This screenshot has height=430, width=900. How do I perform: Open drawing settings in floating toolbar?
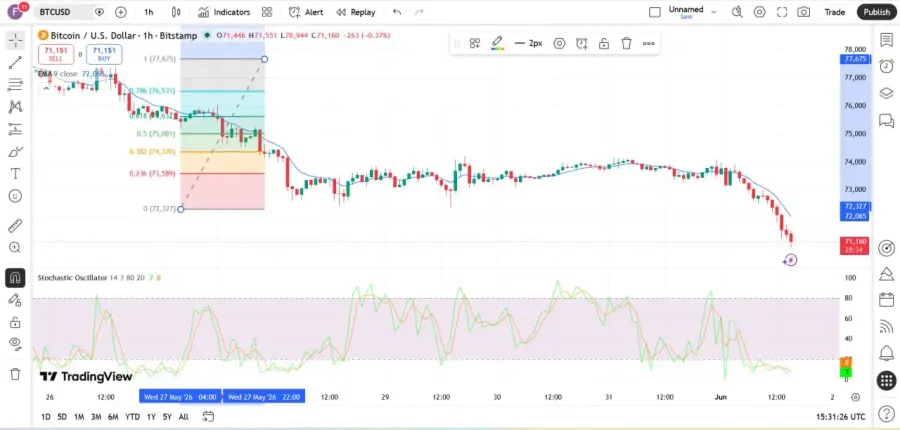click(559, 43)
